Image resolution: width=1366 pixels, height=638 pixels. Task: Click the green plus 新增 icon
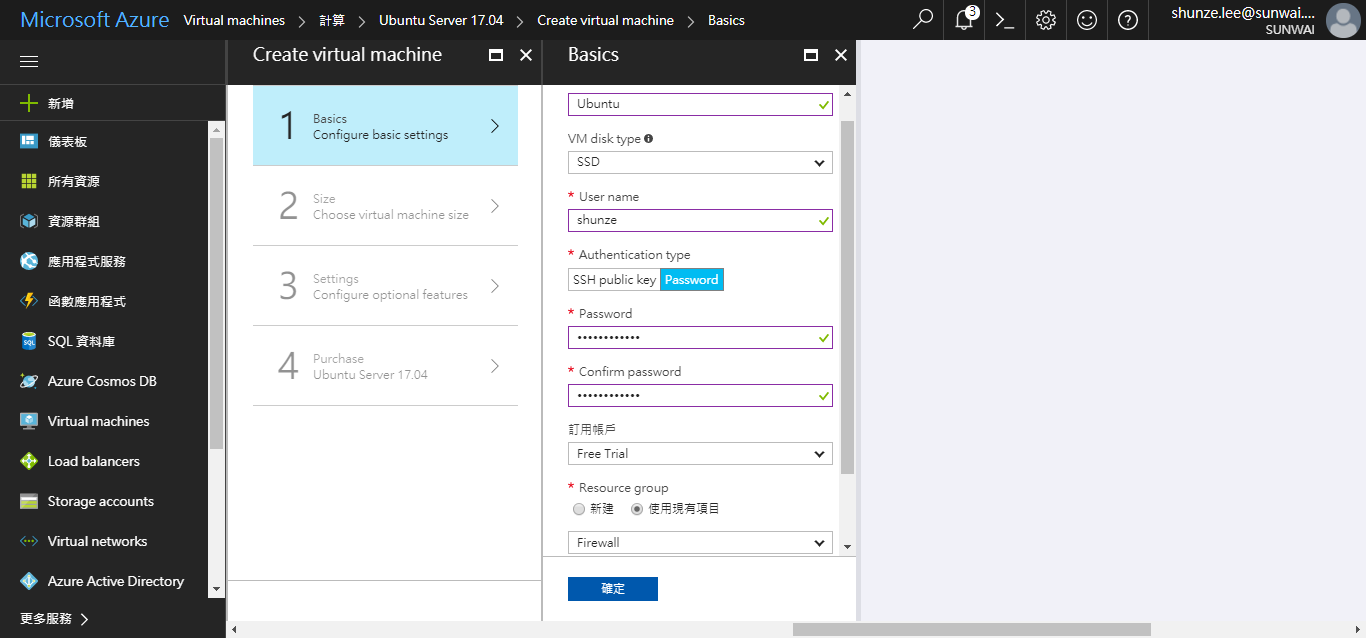point(29,103)
